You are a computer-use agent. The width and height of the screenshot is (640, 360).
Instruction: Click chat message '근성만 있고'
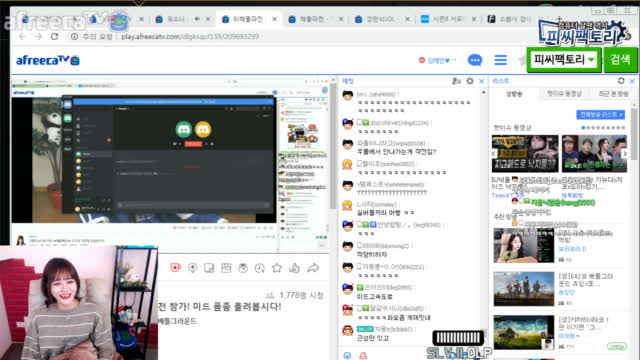click(373, 338)
